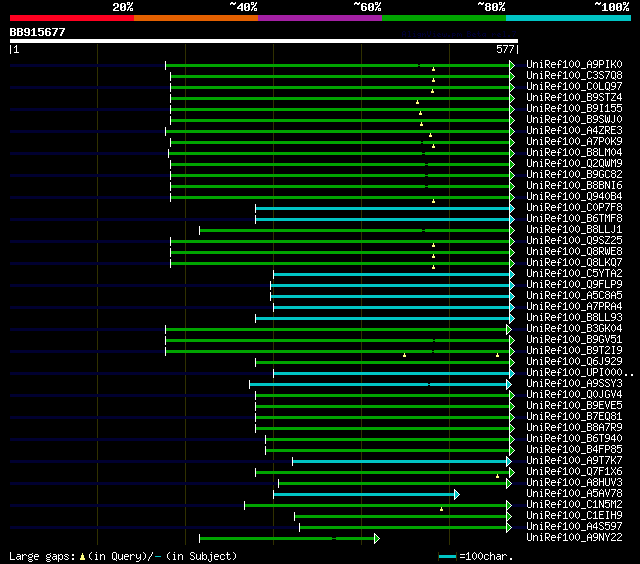Select the UniRef100_Q9SZ25 label
This screenshot has height=564, width=640.
574,241
